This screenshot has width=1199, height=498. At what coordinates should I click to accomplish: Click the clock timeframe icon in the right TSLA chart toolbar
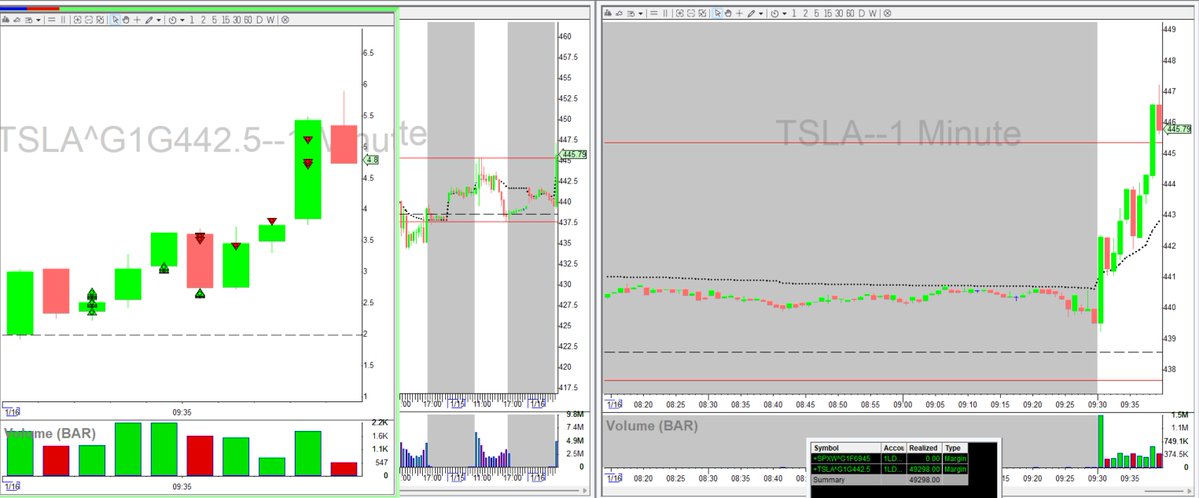(775, 13)
